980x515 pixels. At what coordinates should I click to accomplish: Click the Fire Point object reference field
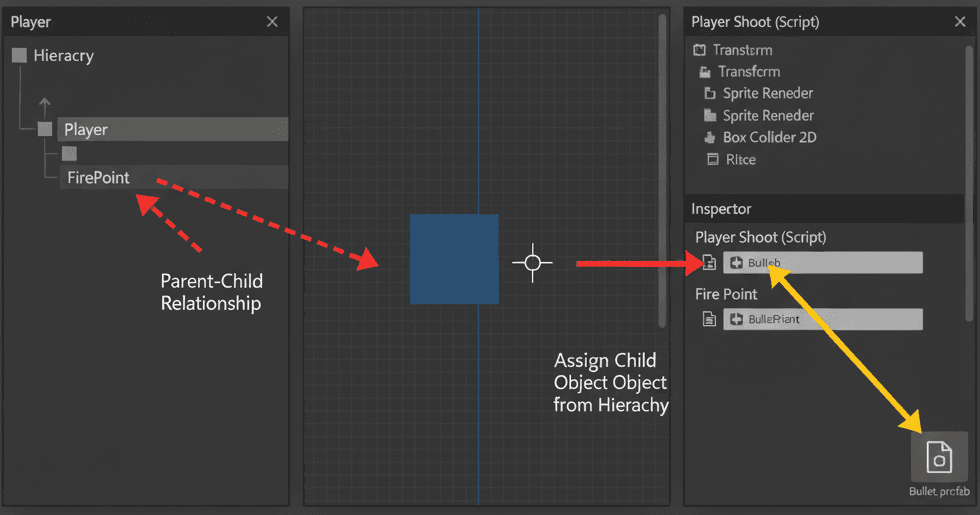point(822,320)
